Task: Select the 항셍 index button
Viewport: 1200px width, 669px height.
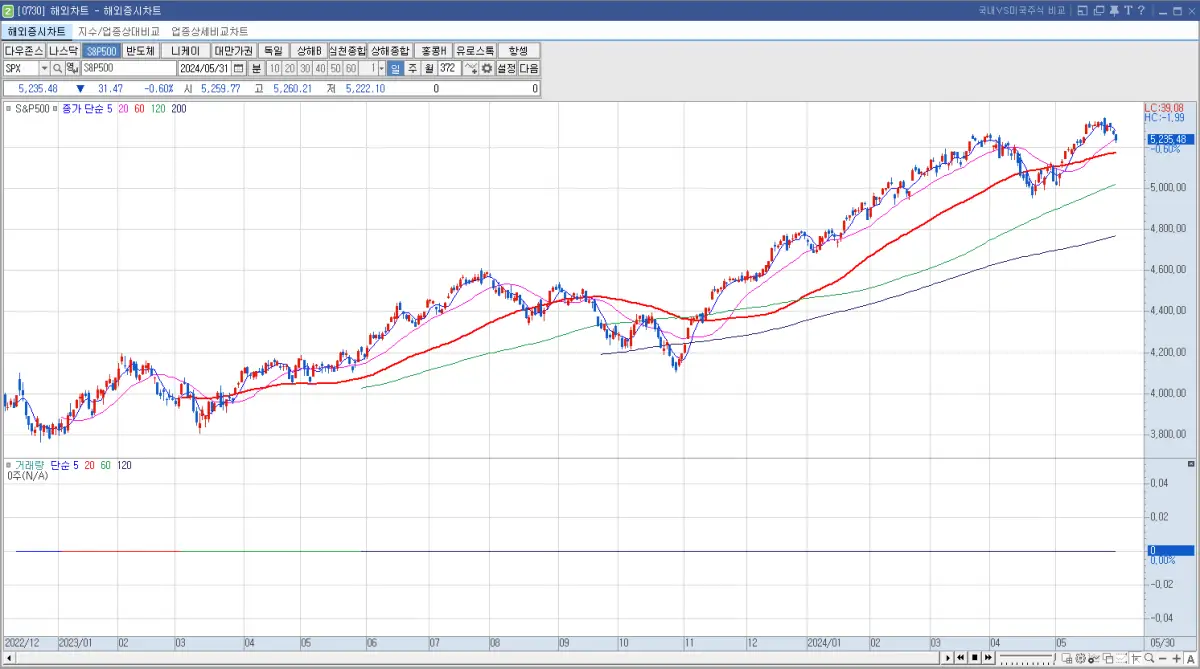Action: pyautogui.click(x=518, y=50)
